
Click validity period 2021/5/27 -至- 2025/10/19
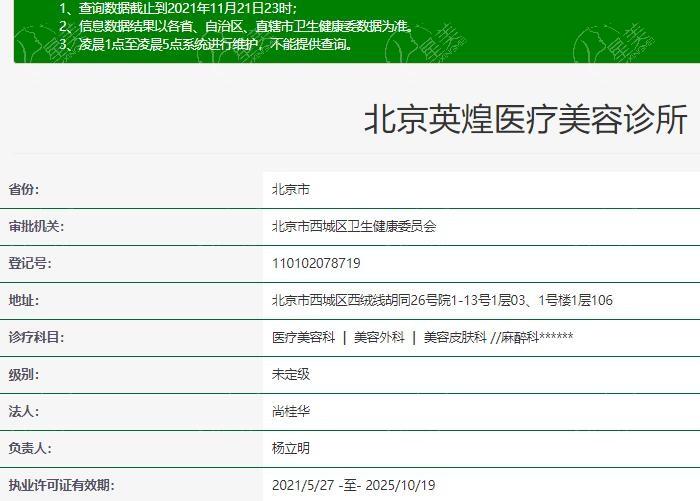[354, 485]
